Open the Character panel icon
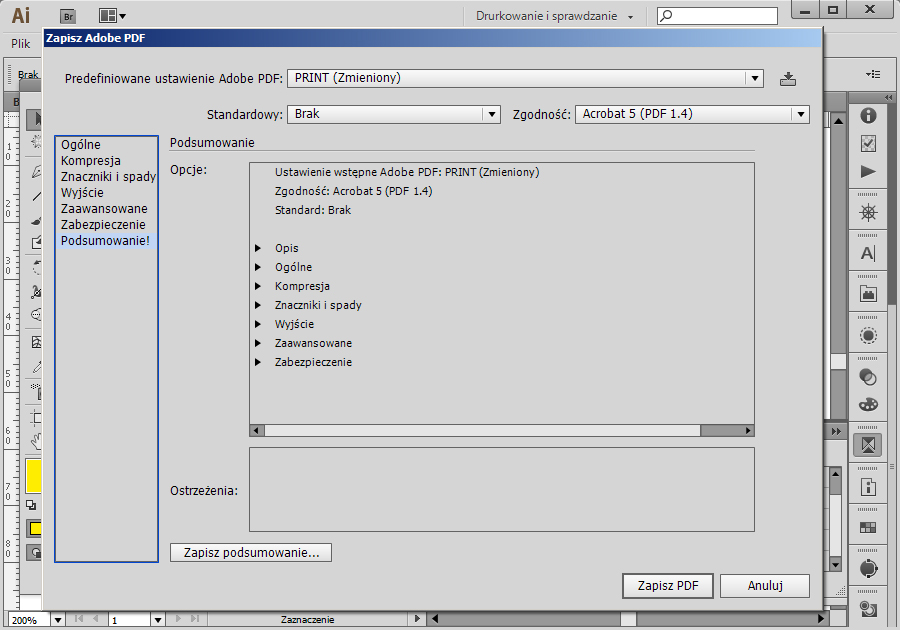The image size is (900, 630). click(868, 253)
